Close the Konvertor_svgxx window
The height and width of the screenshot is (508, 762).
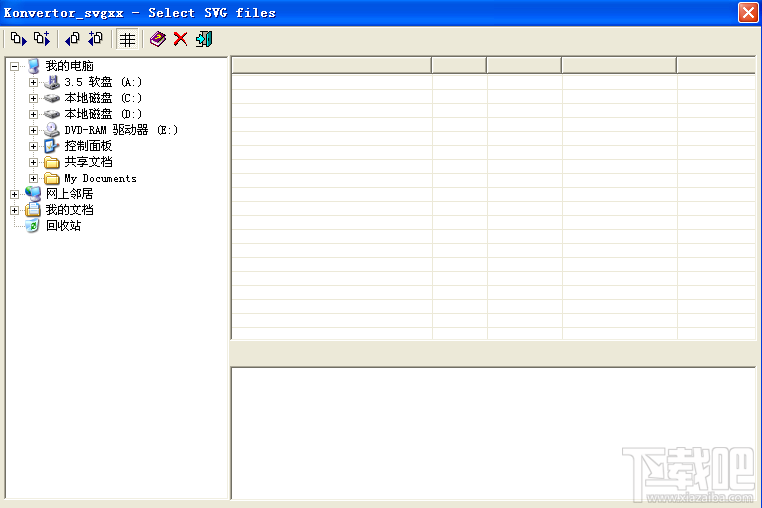pyautogui.click(x=748, y=13)
